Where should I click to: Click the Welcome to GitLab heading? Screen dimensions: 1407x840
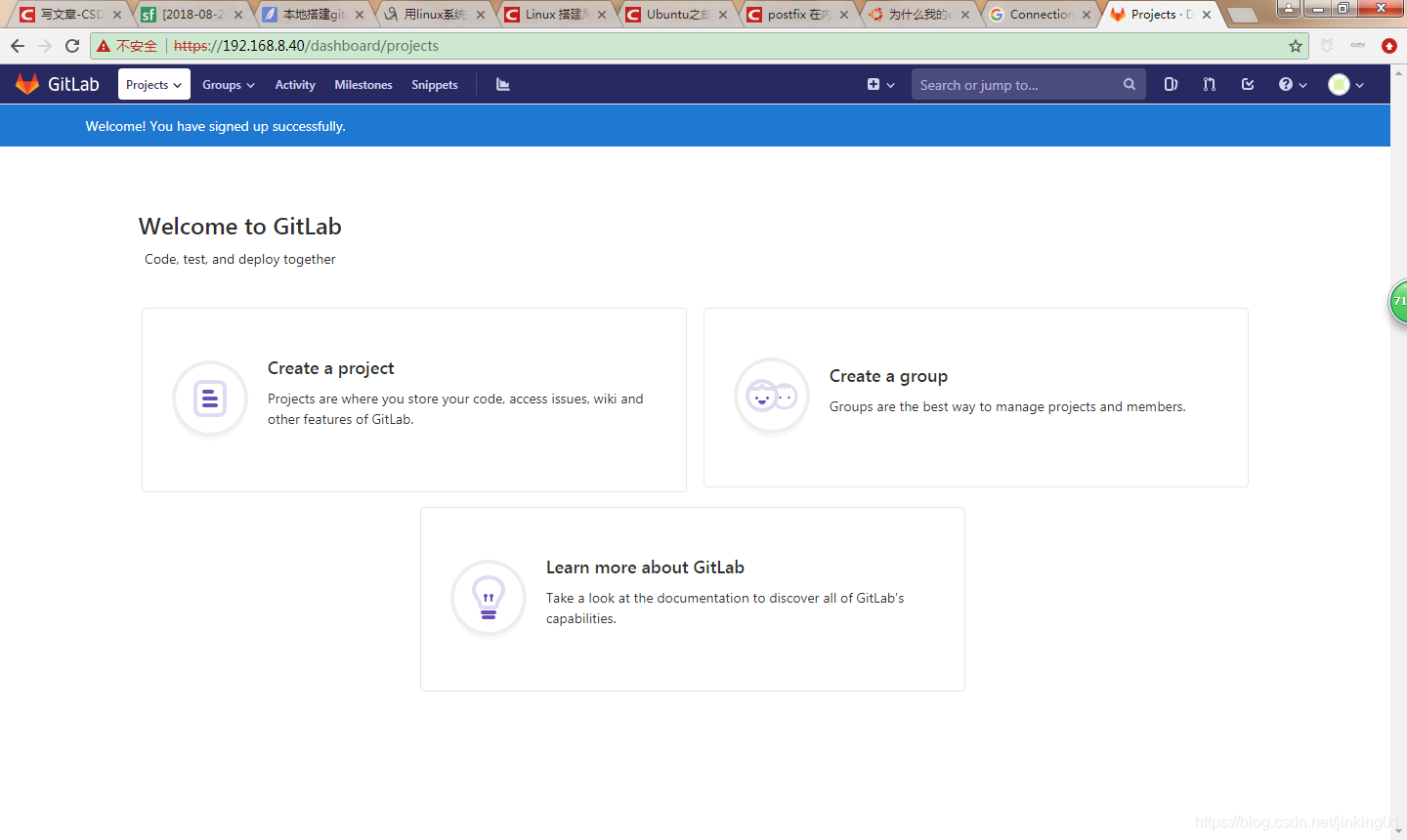(x=240, y=227)
